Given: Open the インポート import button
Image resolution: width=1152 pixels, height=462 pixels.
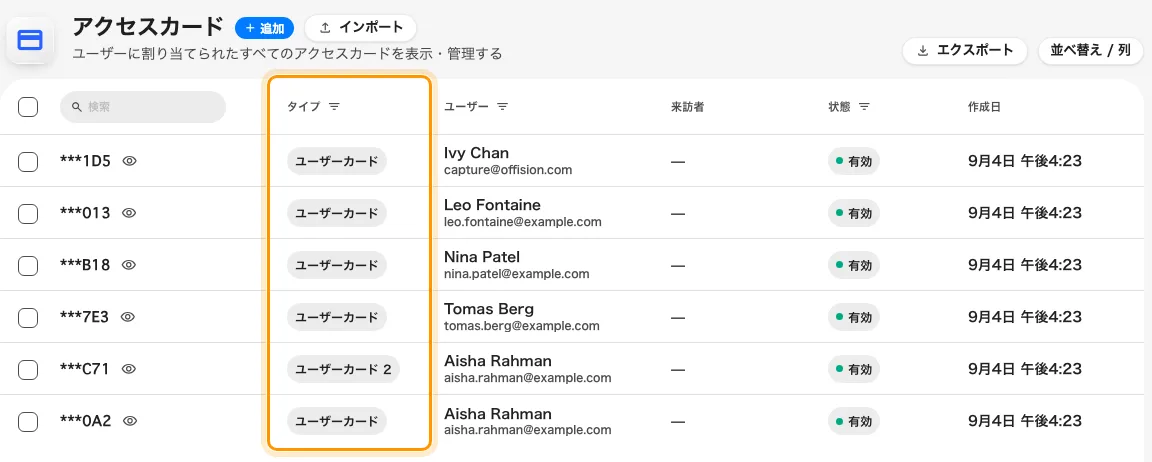Looking at the screenshot, I should point(361,28).
